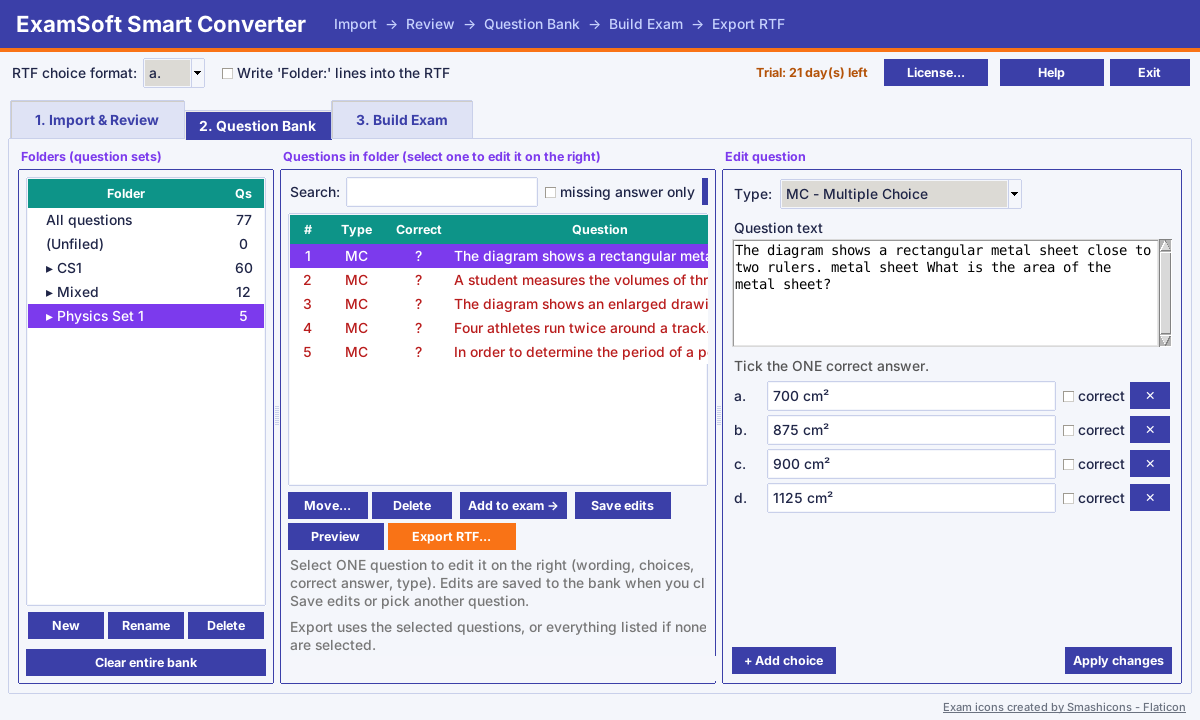Click into the Question text box
Image resolution: width=1200 pixels, height=720 pixels.
[x=945, y=293]
